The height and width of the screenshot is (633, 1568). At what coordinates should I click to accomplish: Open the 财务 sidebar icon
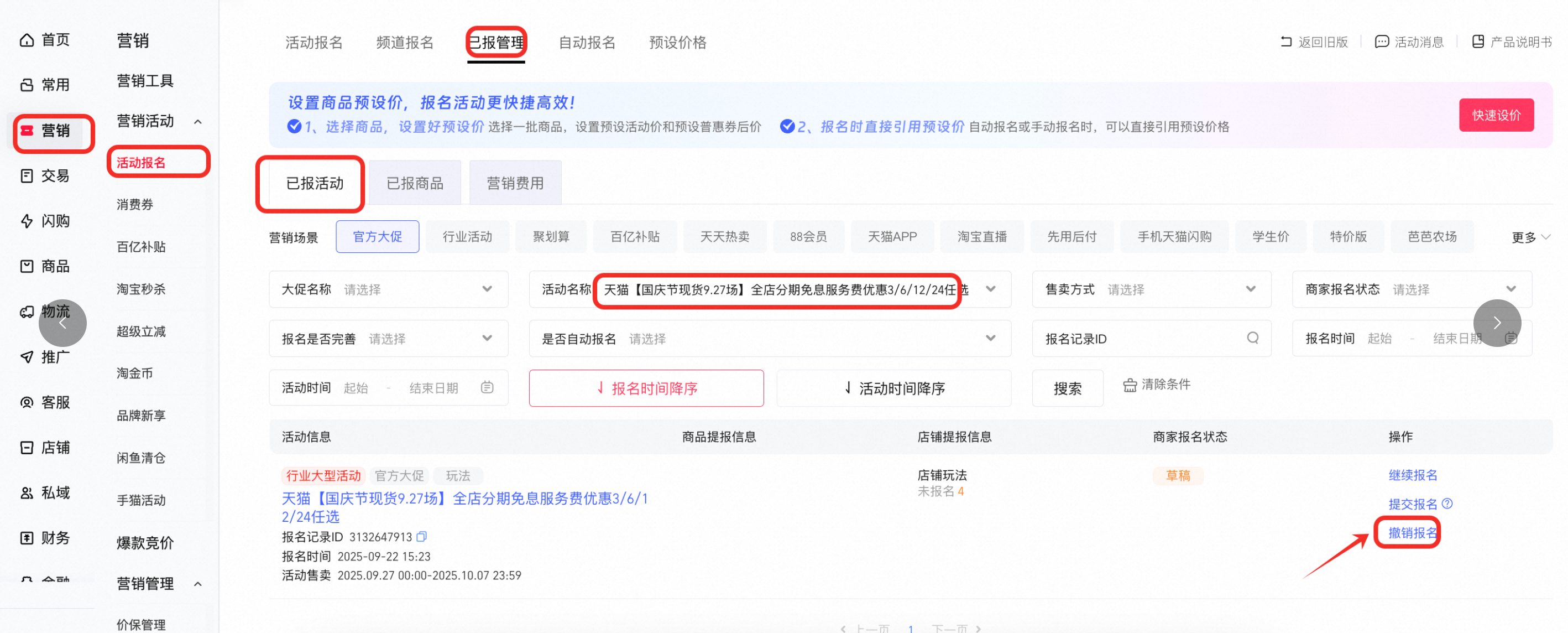coord(27,538)
